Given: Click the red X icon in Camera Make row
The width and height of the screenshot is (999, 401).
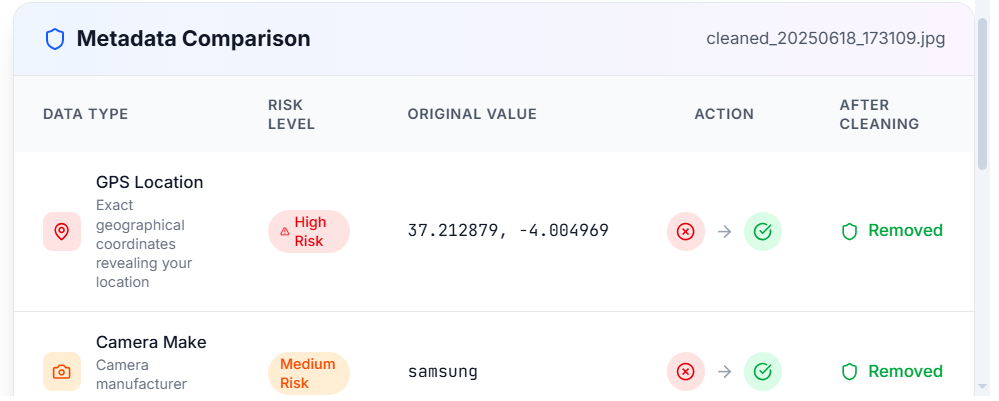Looking at the screenshot, I should (x=686, y=371).
